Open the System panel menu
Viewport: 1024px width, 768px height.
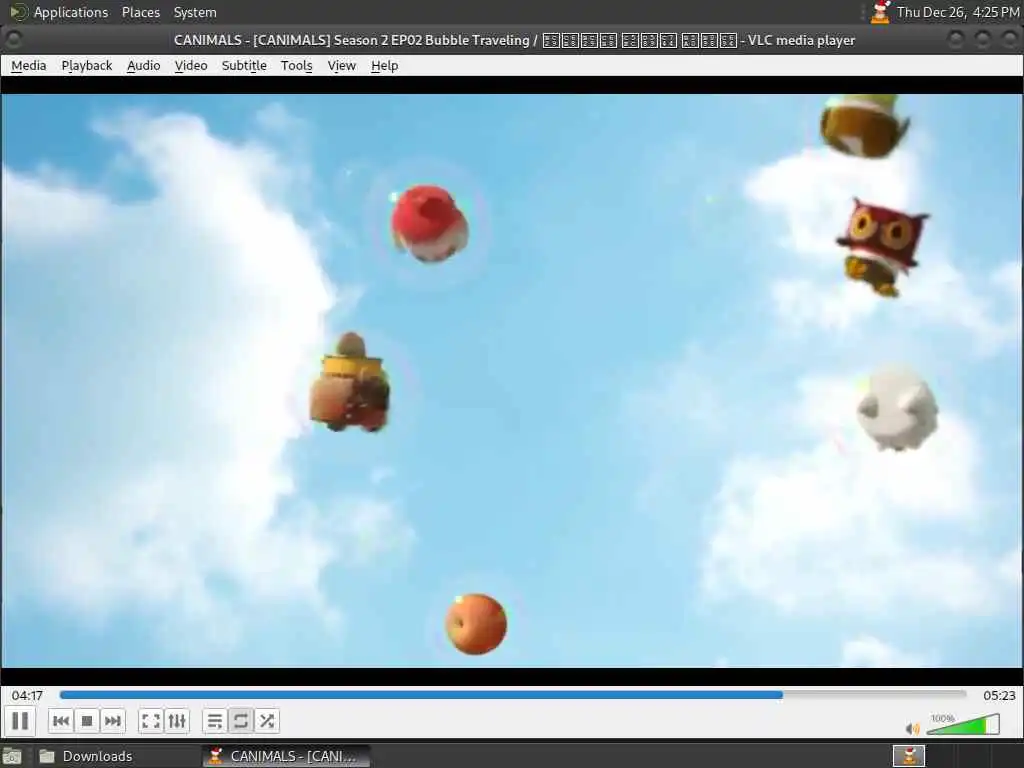(x=195, y=12)
